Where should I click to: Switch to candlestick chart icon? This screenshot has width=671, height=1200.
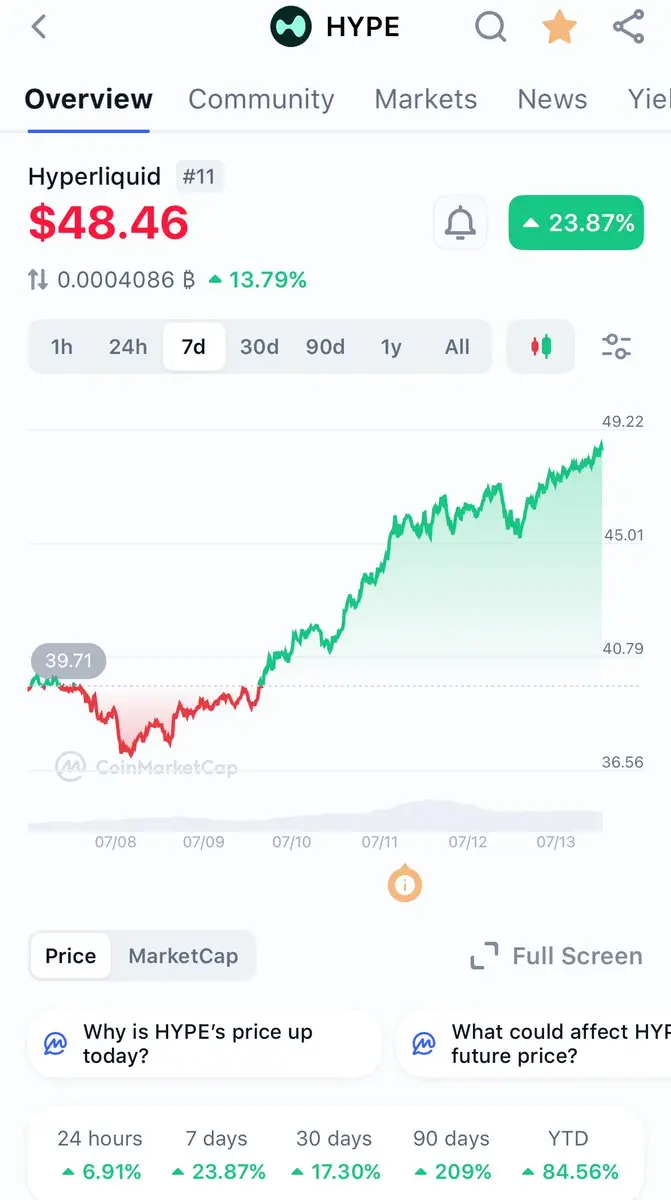pyautogui.click(x=541, y=347)
